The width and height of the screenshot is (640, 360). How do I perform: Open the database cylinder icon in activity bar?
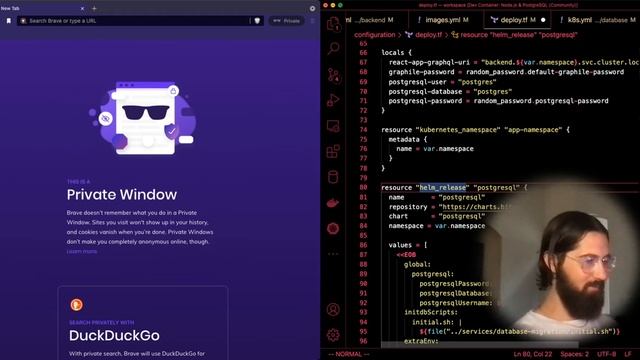point(333,177)
